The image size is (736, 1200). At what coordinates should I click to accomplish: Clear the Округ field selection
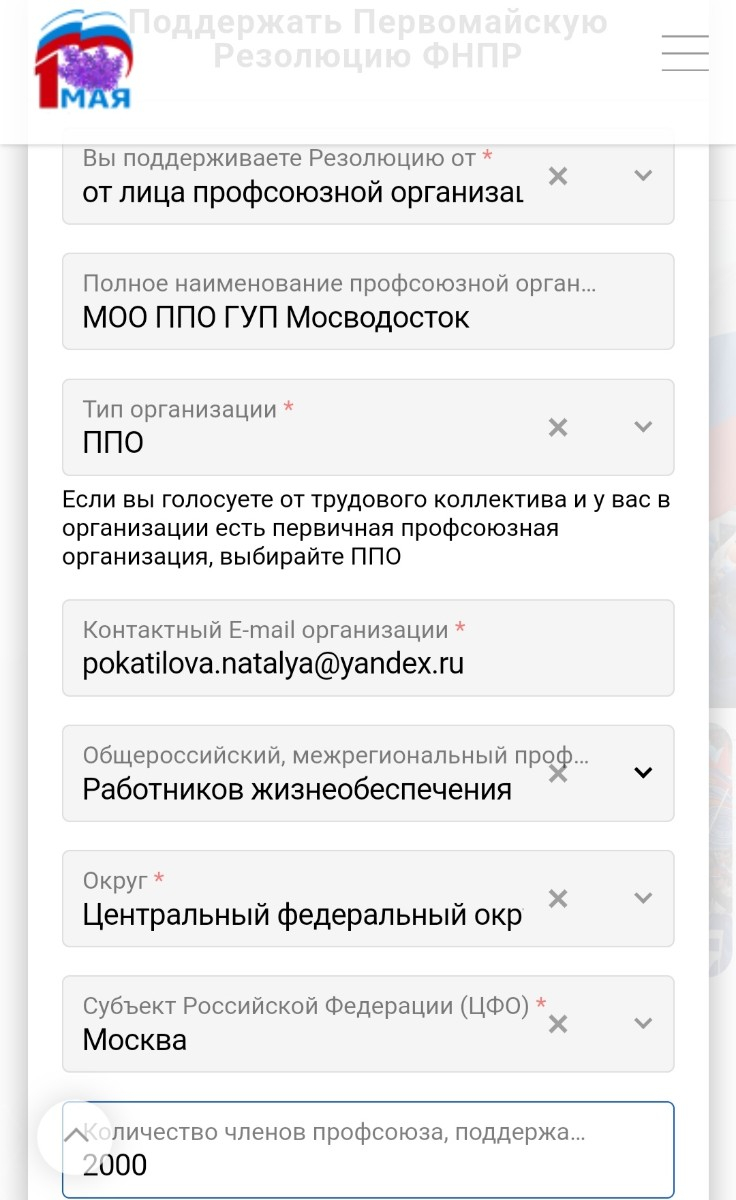pos(558,898)
